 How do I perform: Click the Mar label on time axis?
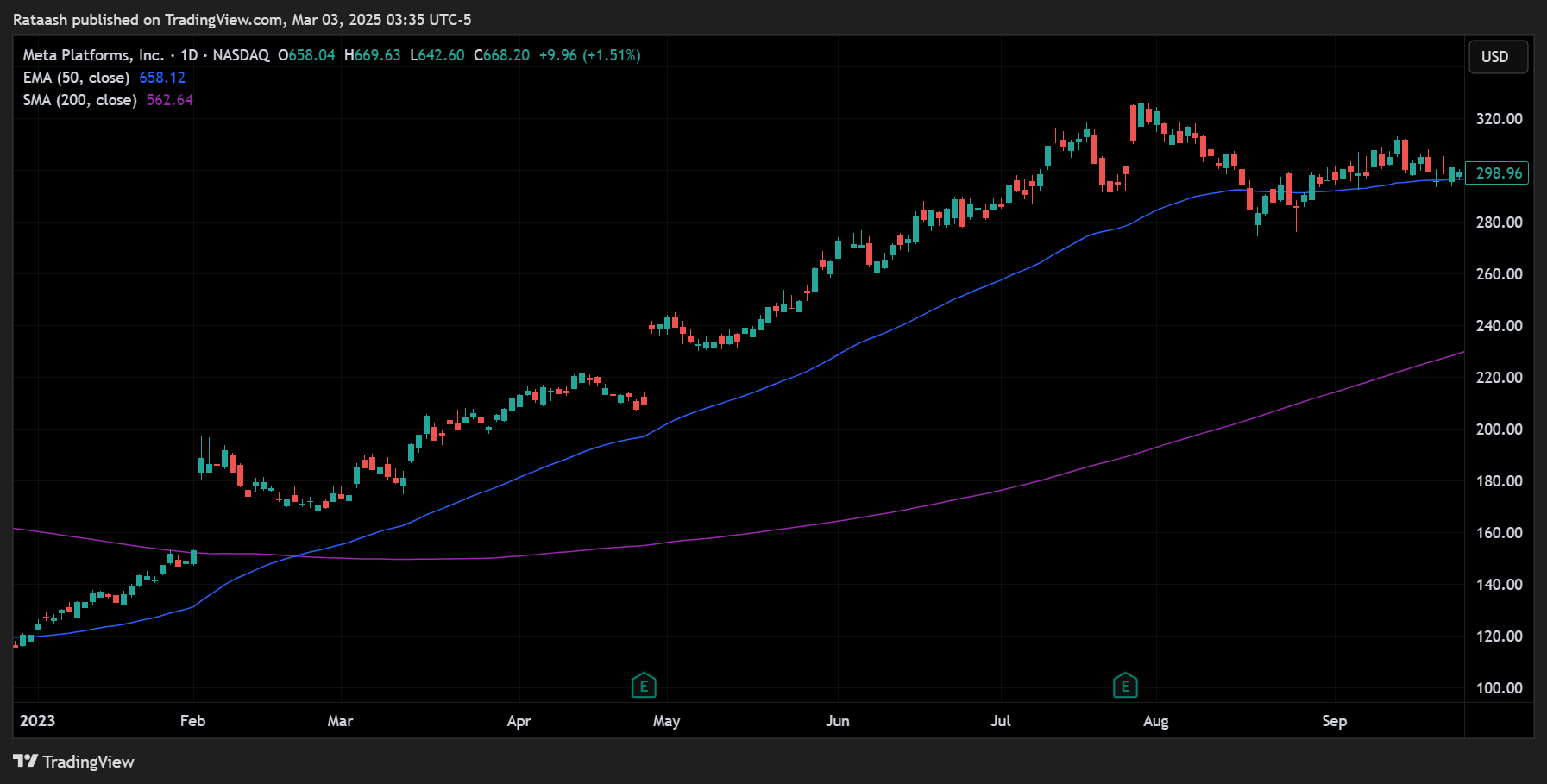tap(340, 721)
